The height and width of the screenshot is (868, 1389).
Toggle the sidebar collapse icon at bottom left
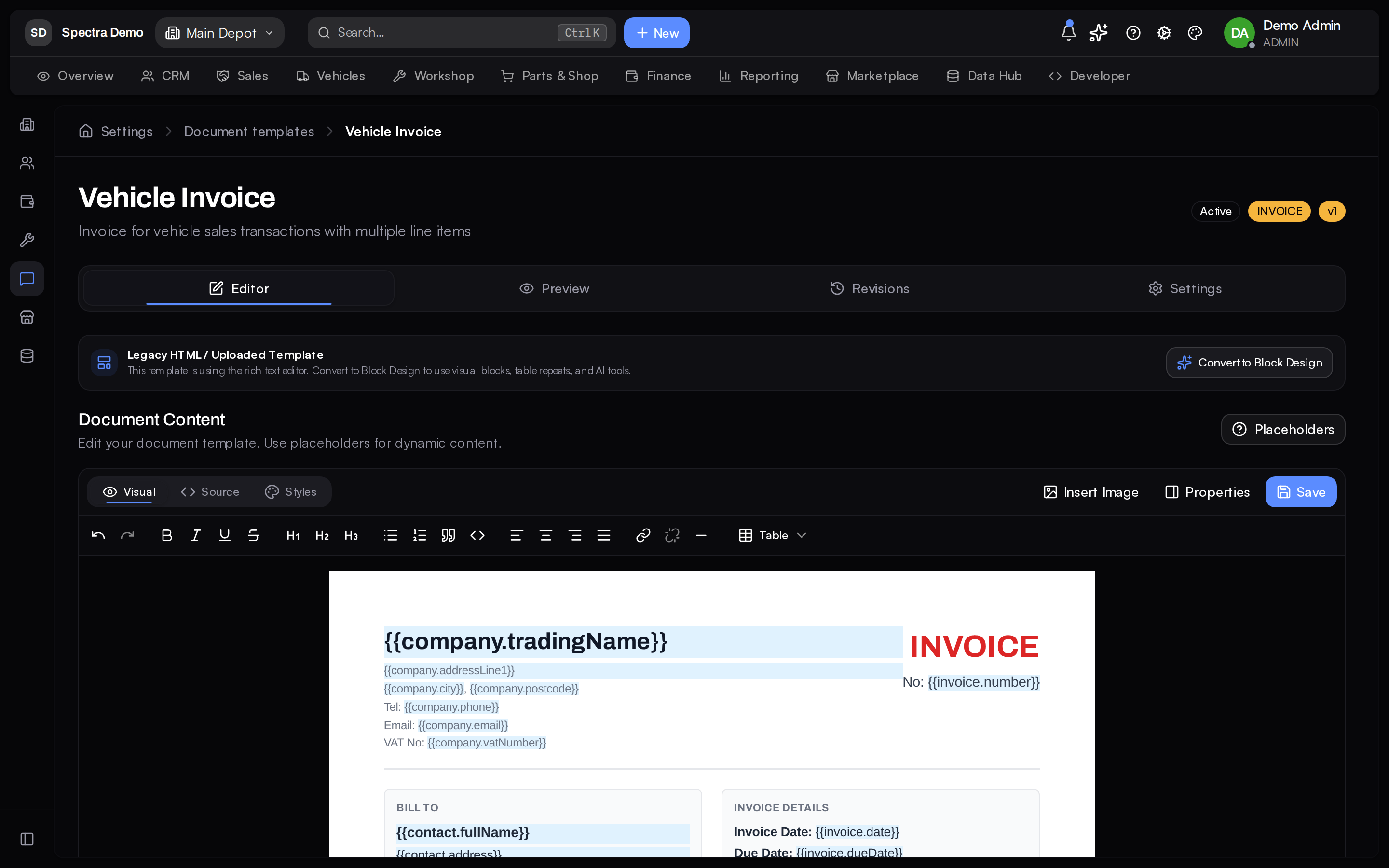[27, 839]
